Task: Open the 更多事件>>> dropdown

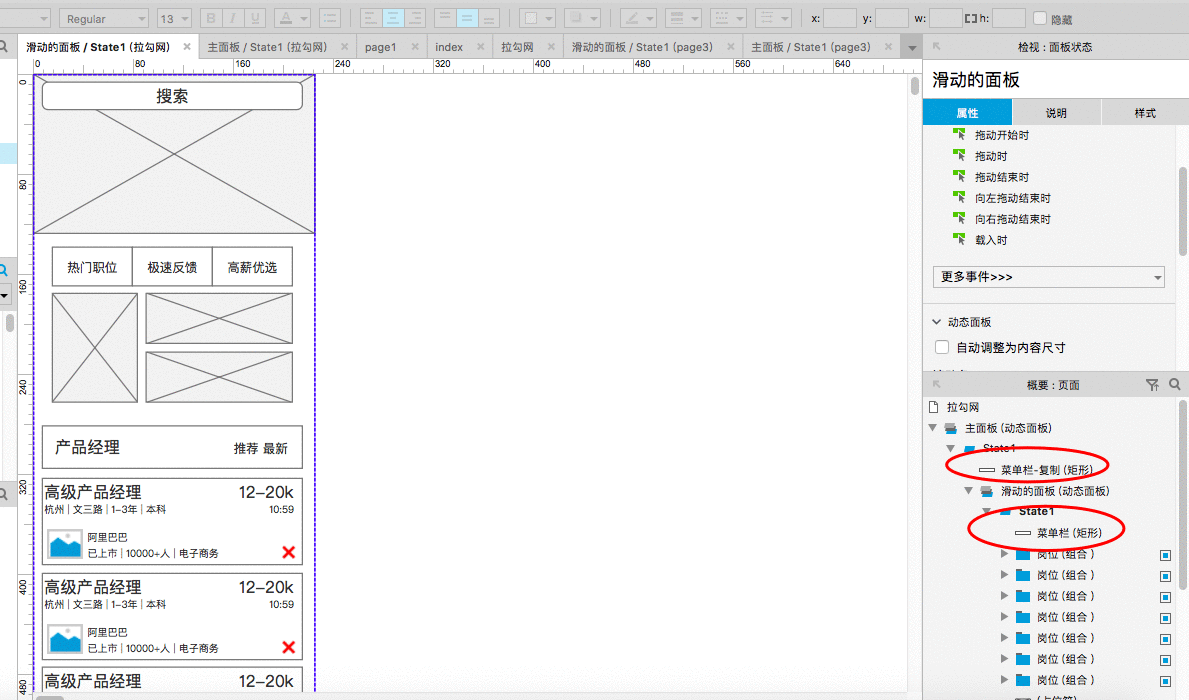Action: tap(1049, 277)
